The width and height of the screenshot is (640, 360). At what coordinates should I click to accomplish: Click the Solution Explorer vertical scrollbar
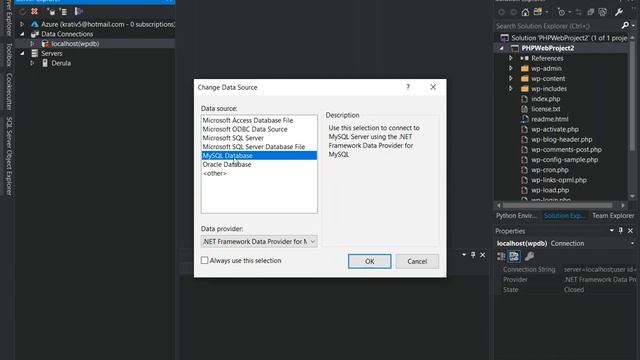coord(632,96)
